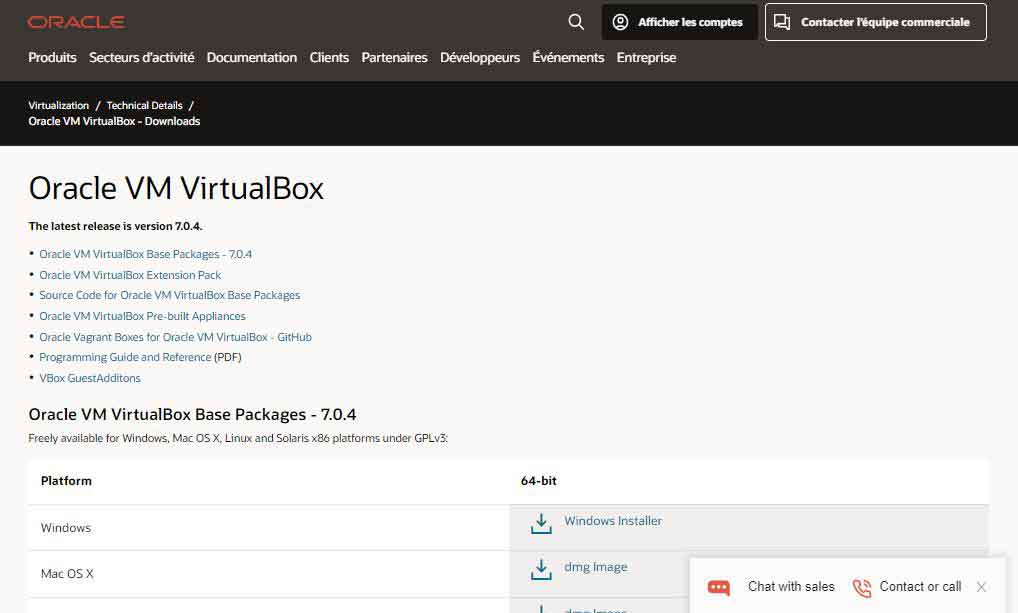Open the Documentation menu

(x=251, y=57)
